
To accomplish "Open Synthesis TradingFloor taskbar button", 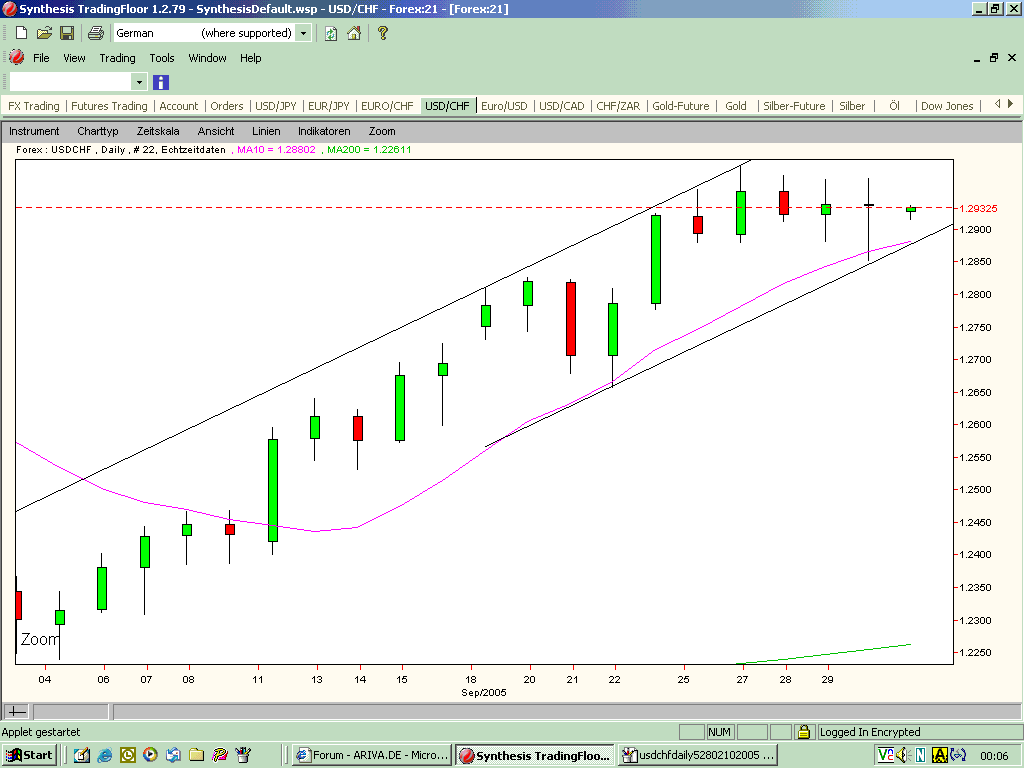I will pos(535,755).
